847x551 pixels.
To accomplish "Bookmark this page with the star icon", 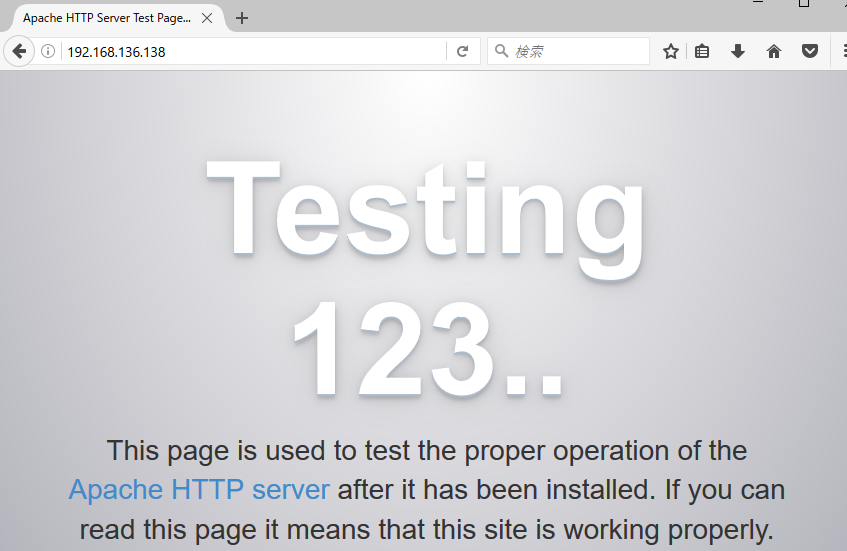I will [x=670, y=52].
